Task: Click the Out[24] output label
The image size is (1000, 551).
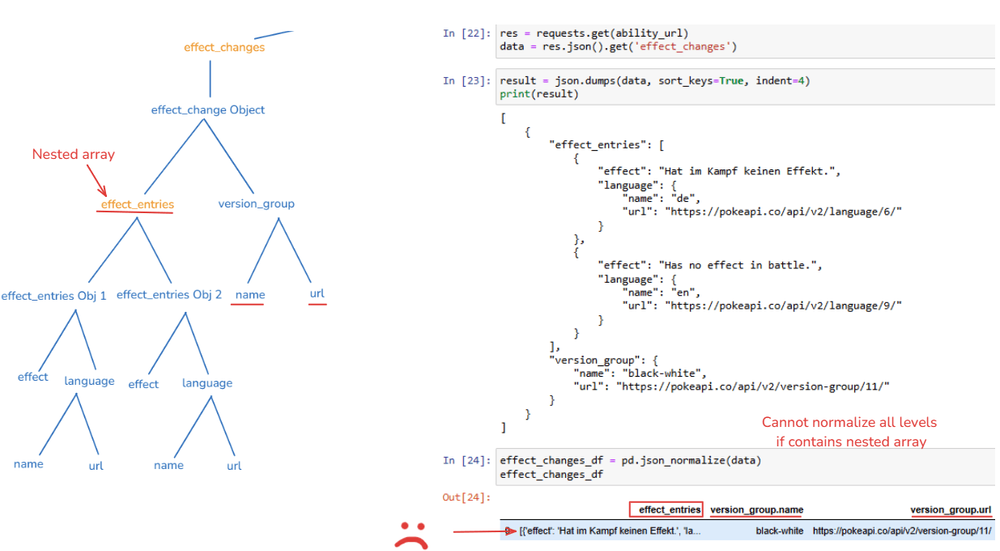Action: pos(466,497)
